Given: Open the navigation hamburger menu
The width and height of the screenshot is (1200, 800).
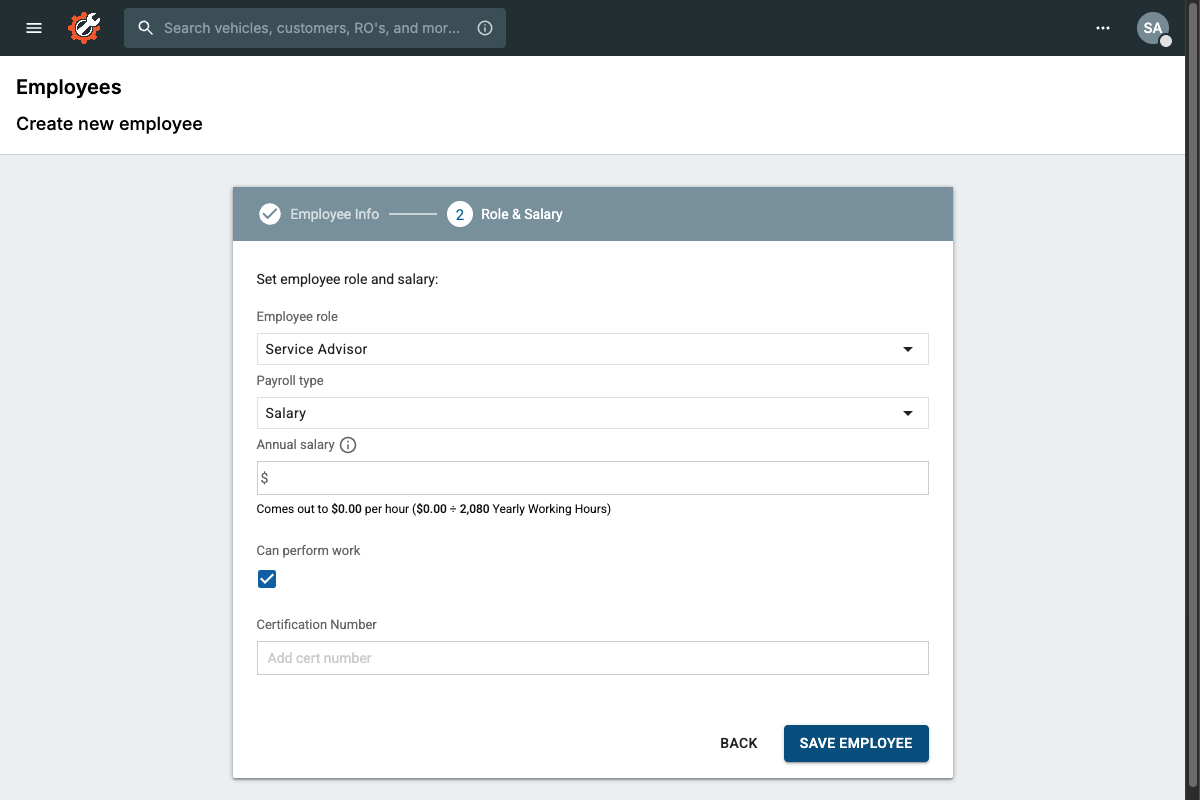Looking at the screenshot, I should [33, 28].
